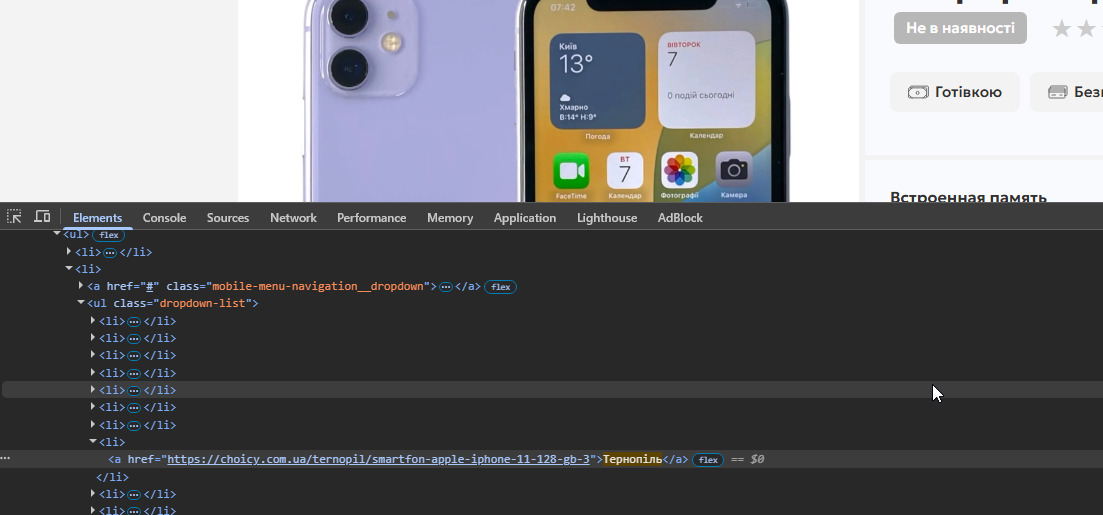The width and height of the screenshot is (1103, 515).
Task: Toggle the flex badge next to the ul tag
Action: coord(108,235)
